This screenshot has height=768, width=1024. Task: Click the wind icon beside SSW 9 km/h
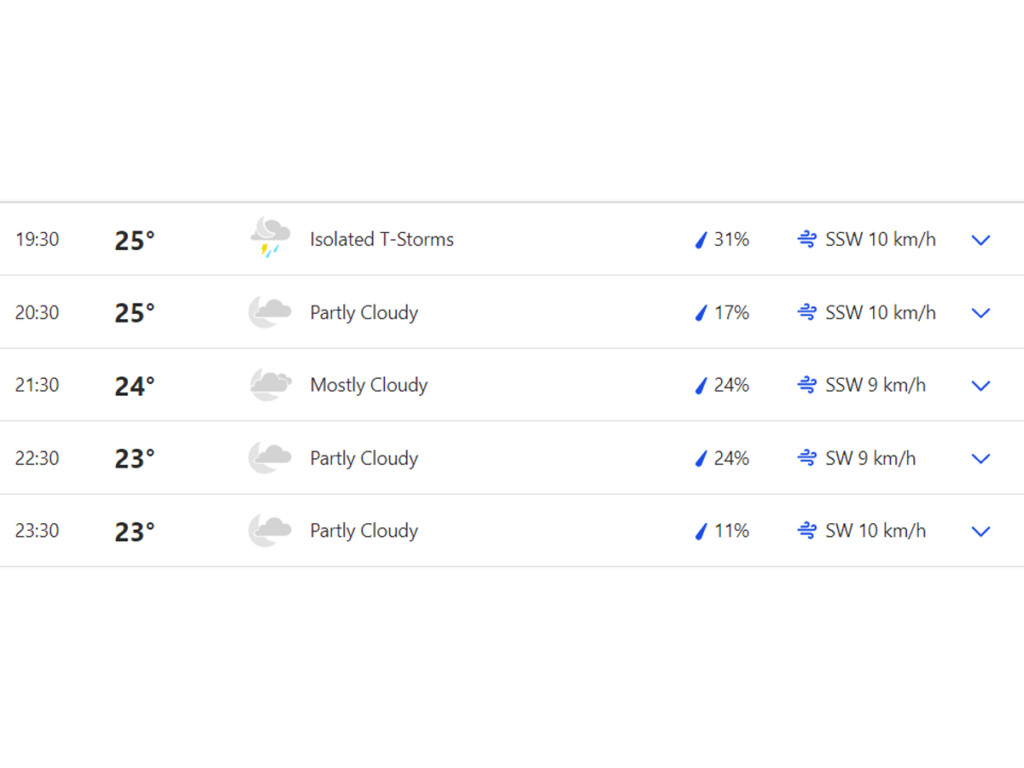point(807,385)
